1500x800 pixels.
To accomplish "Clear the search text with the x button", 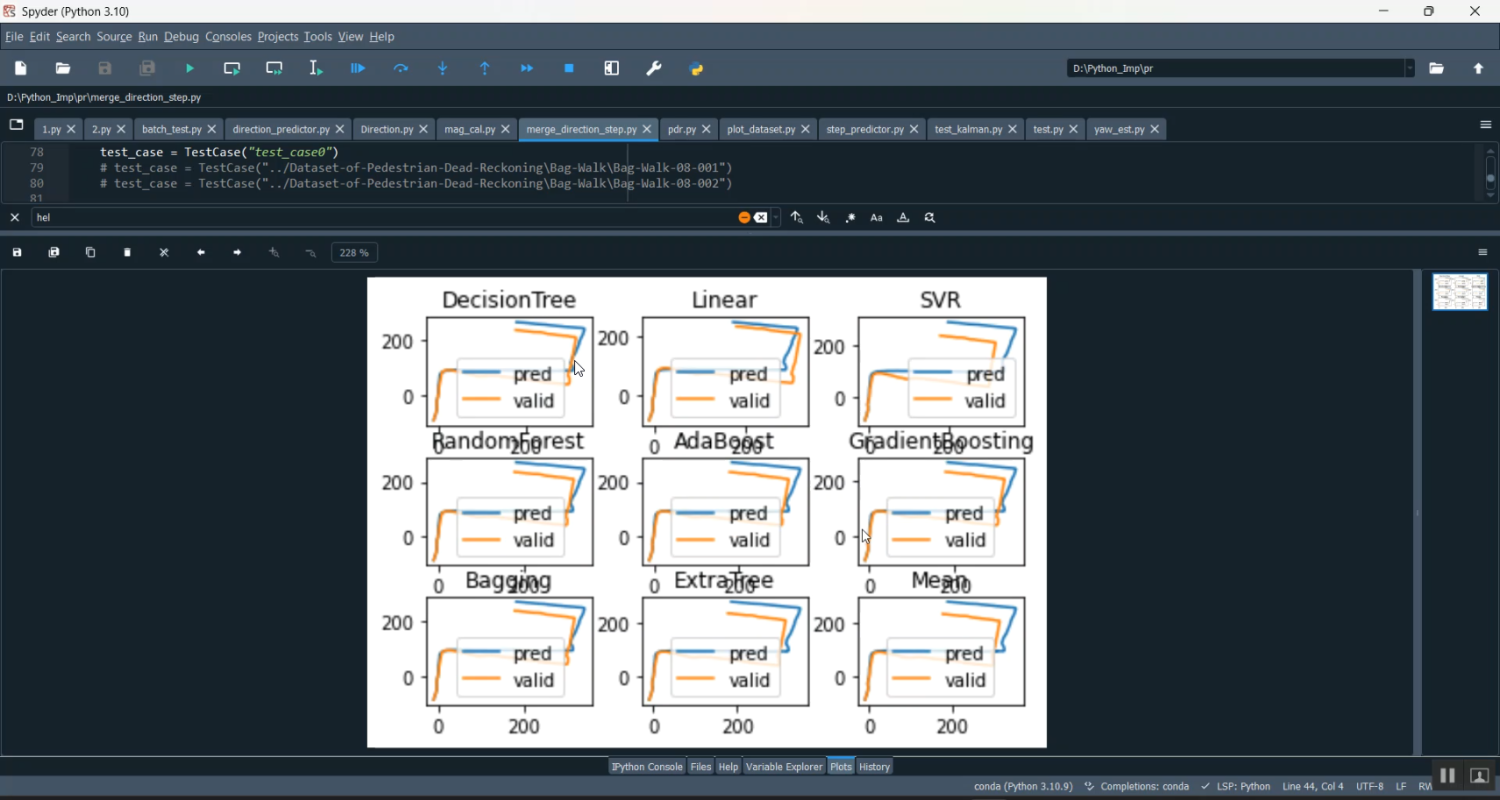I will pyautogui.click(x=762, y=217).
